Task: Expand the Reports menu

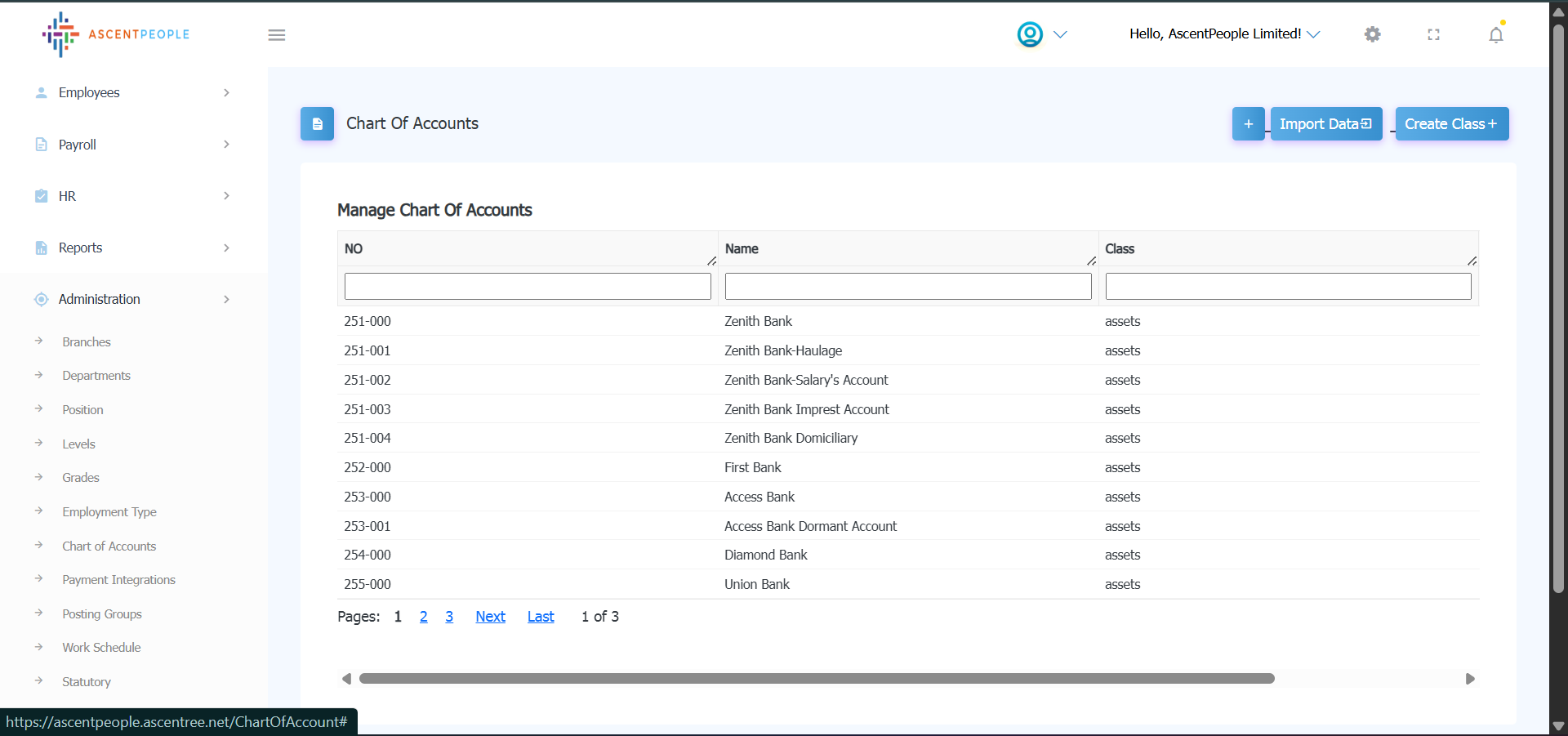Action: tap(131, 248)
